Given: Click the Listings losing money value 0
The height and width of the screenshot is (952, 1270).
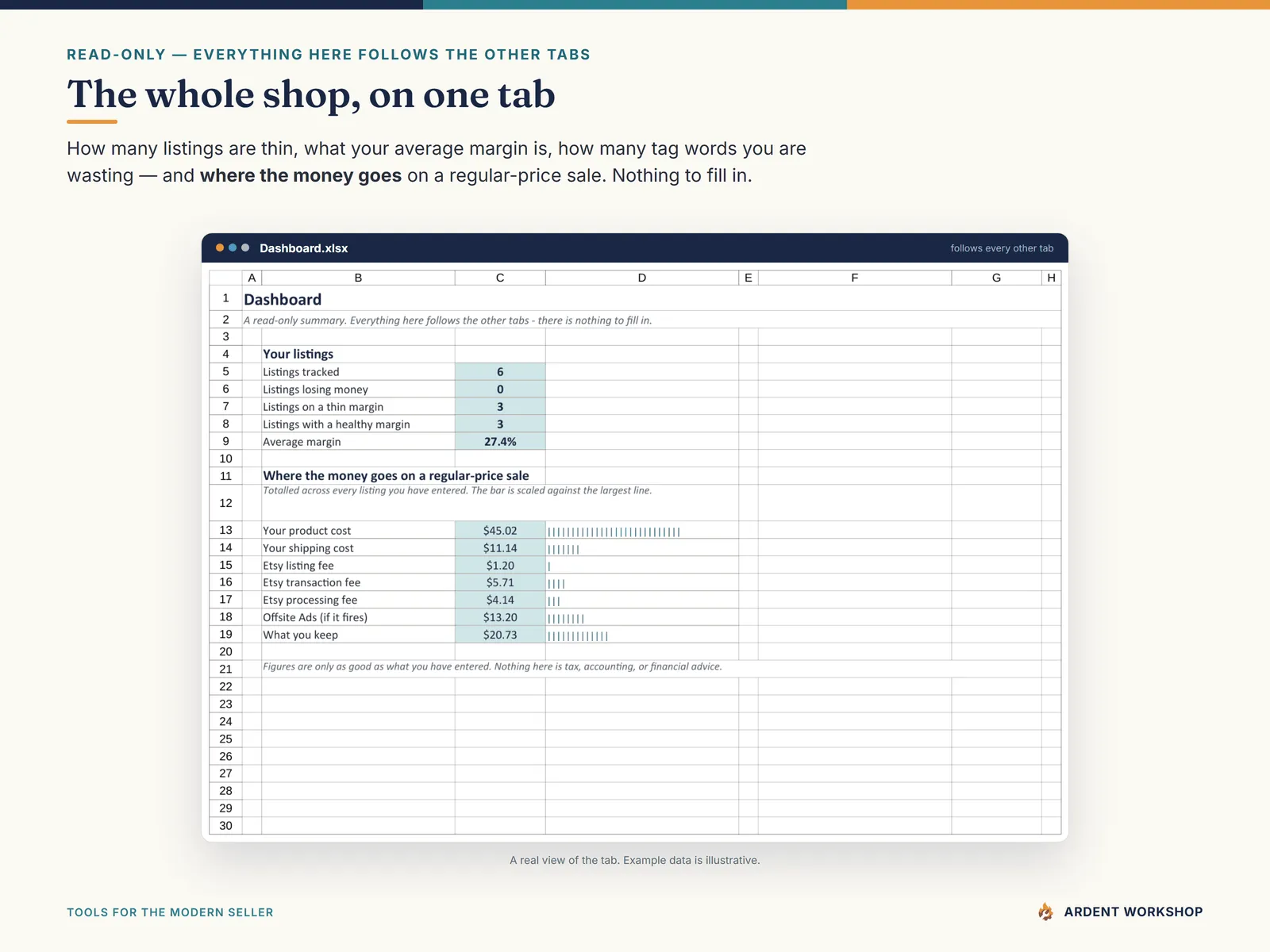Looking at the screenshot, I should tap(500, 390).
